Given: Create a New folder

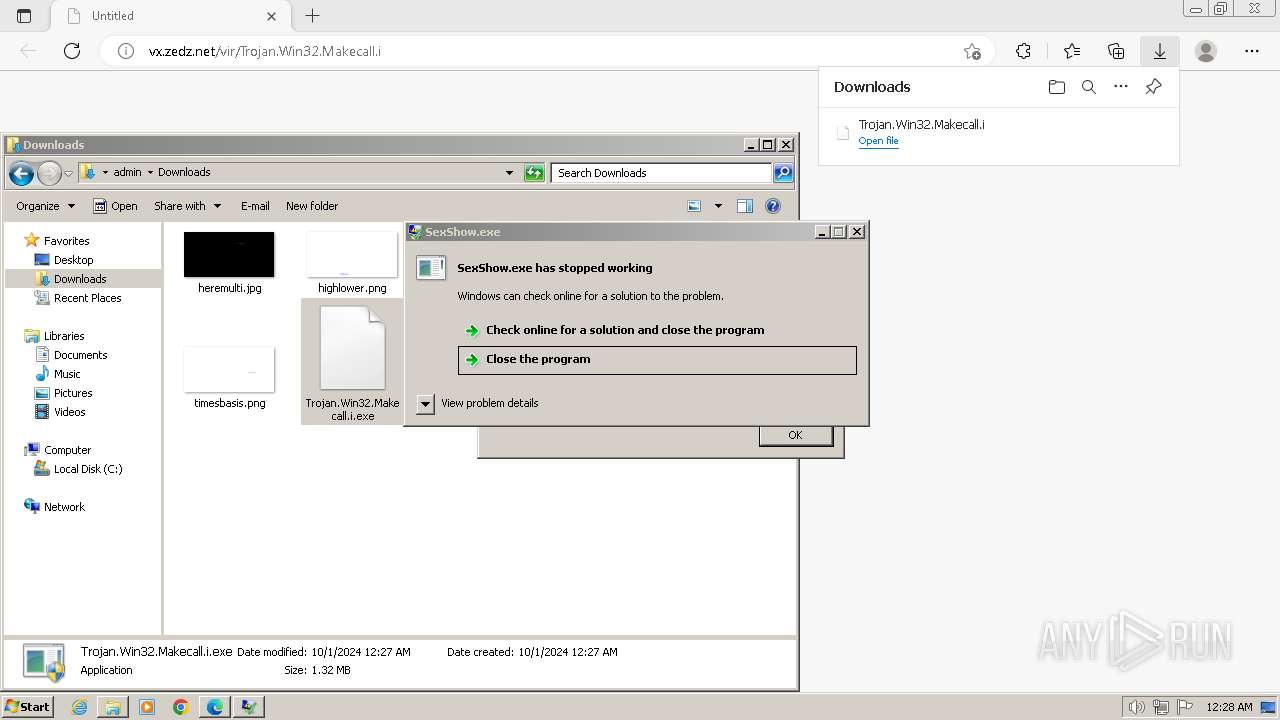Looking at the screenshot, I should click(x=312, y=206).
